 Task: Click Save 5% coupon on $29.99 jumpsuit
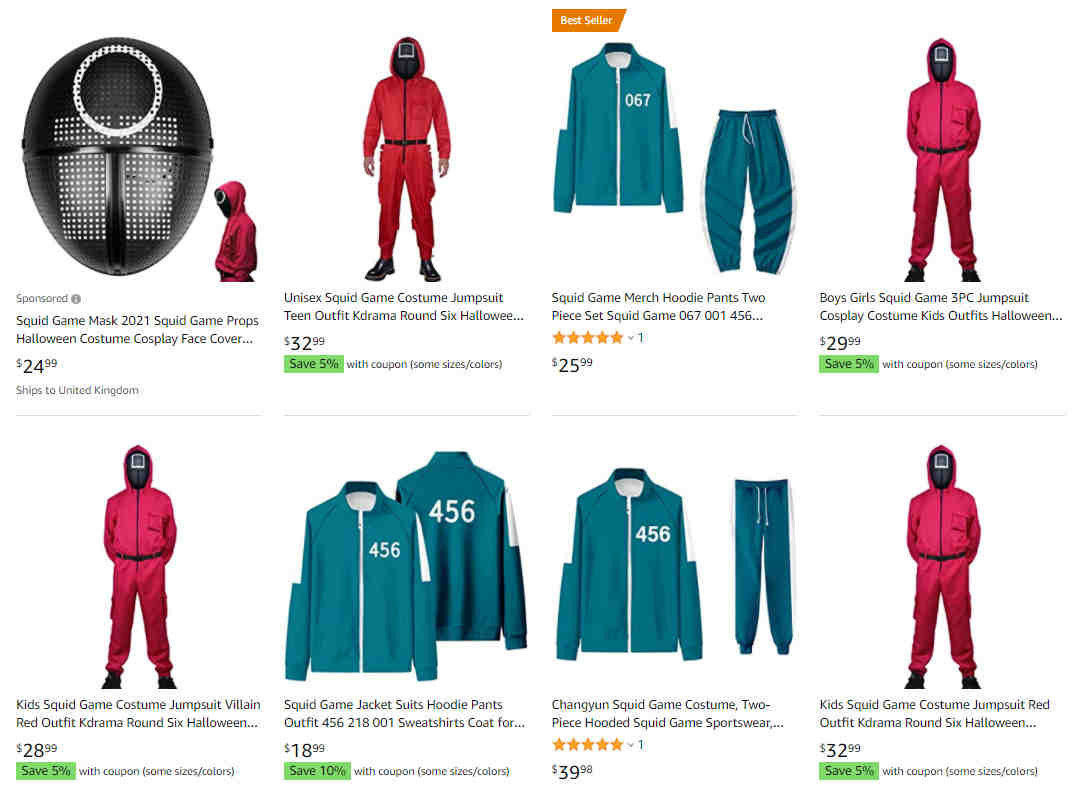[x=849, y=364]
